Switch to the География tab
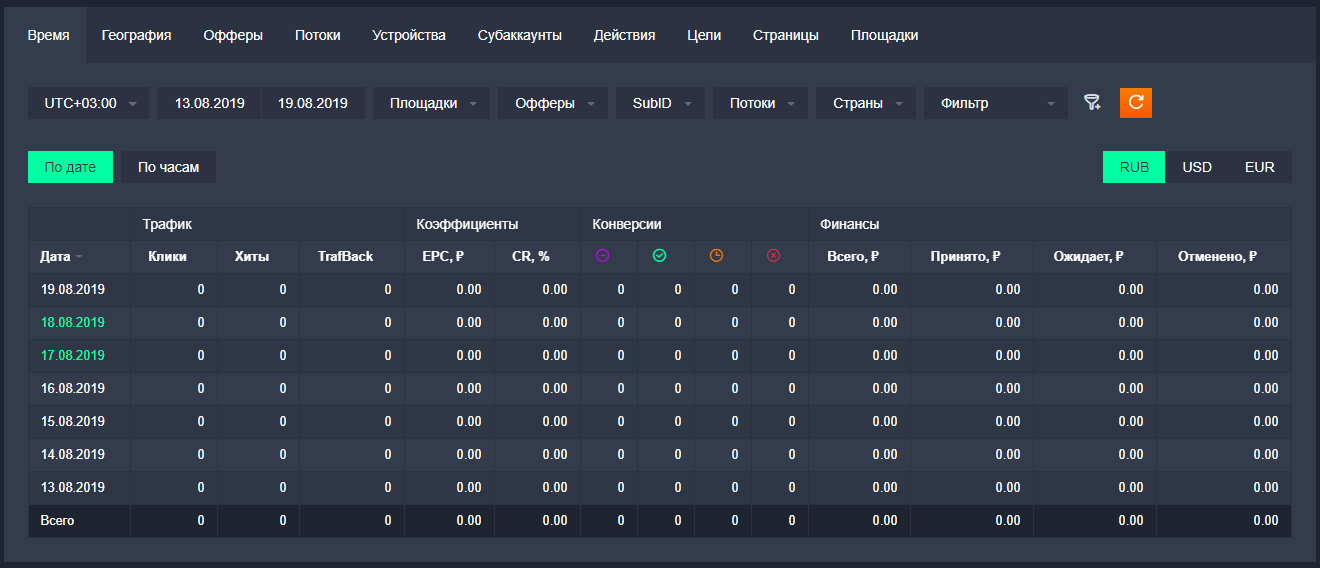Image resolution: width=1320 pixels, height=568 pixels. tap(136, 35)
